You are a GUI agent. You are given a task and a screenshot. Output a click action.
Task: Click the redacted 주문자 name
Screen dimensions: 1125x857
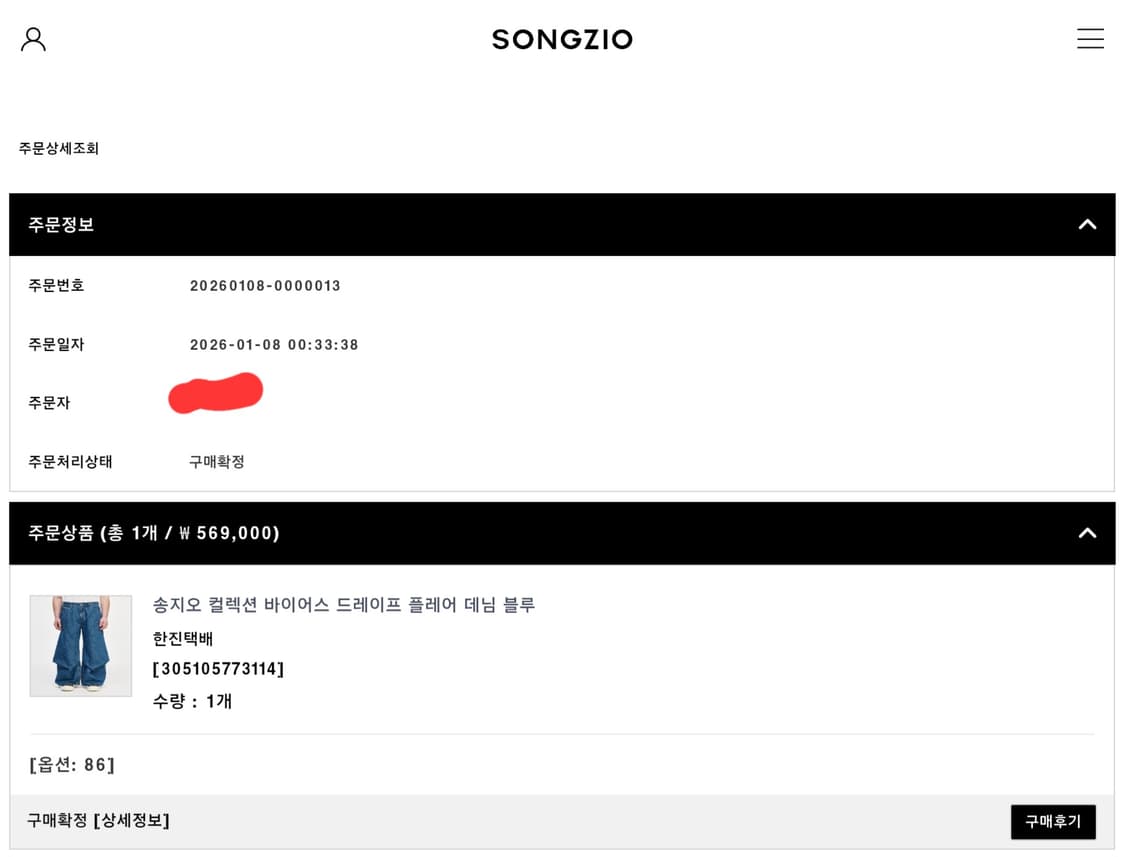pos(215,393)
